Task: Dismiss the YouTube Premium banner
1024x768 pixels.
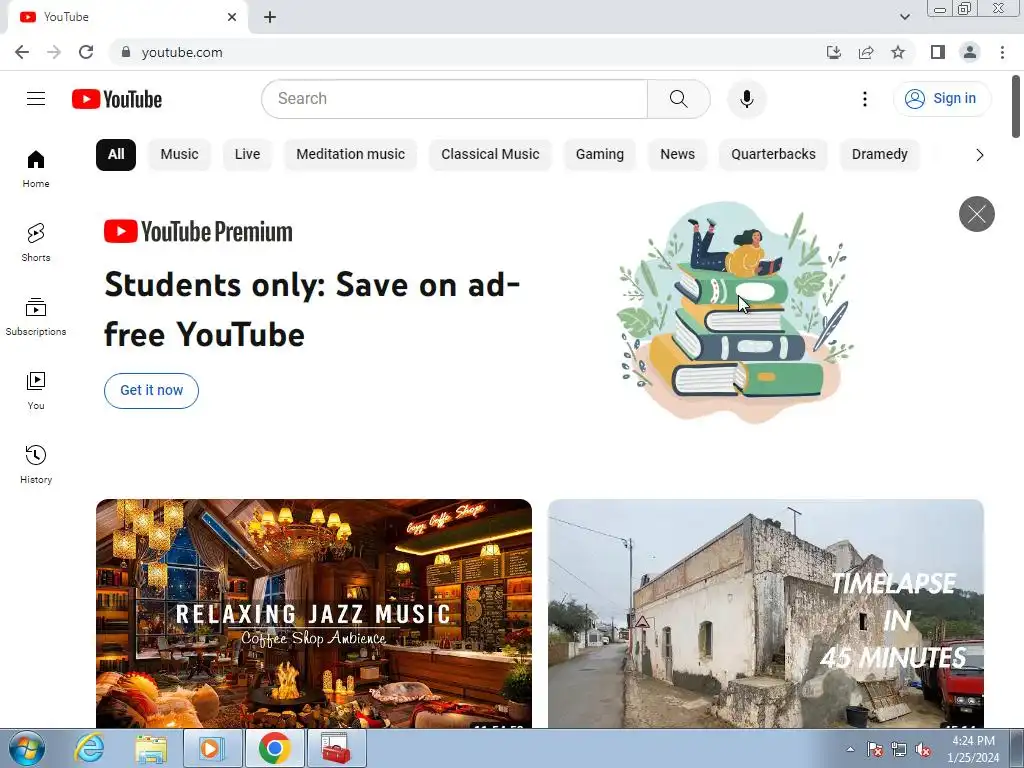Action: 976,214
